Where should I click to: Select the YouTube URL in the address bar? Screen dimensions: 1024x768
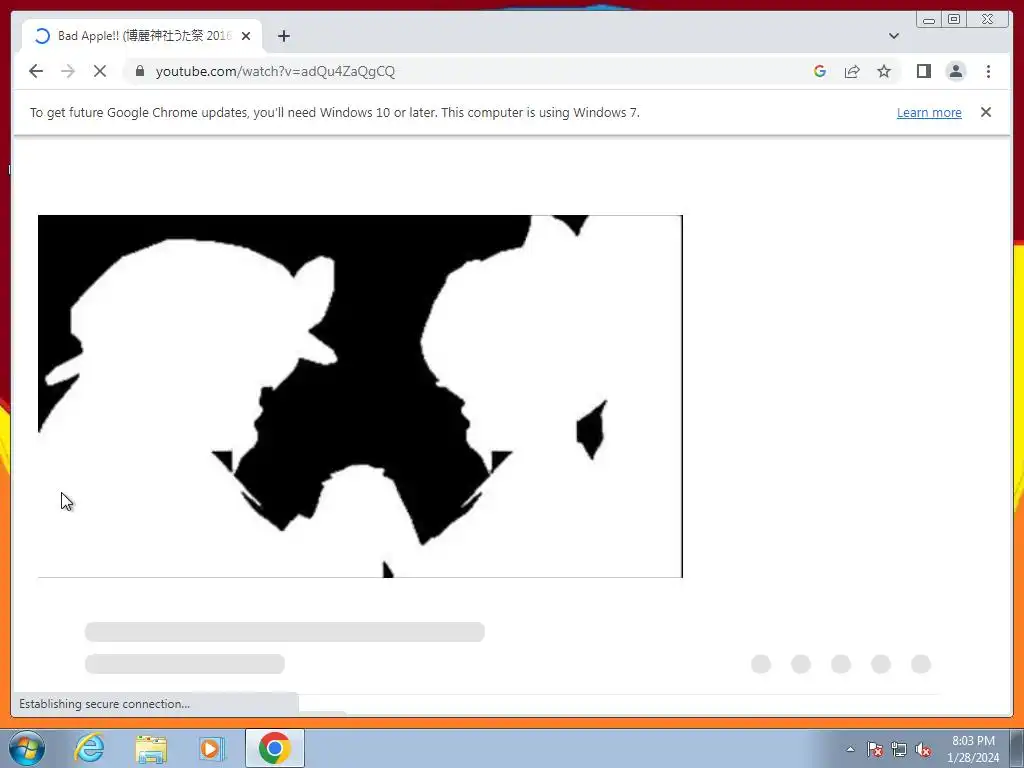[275, 71]
